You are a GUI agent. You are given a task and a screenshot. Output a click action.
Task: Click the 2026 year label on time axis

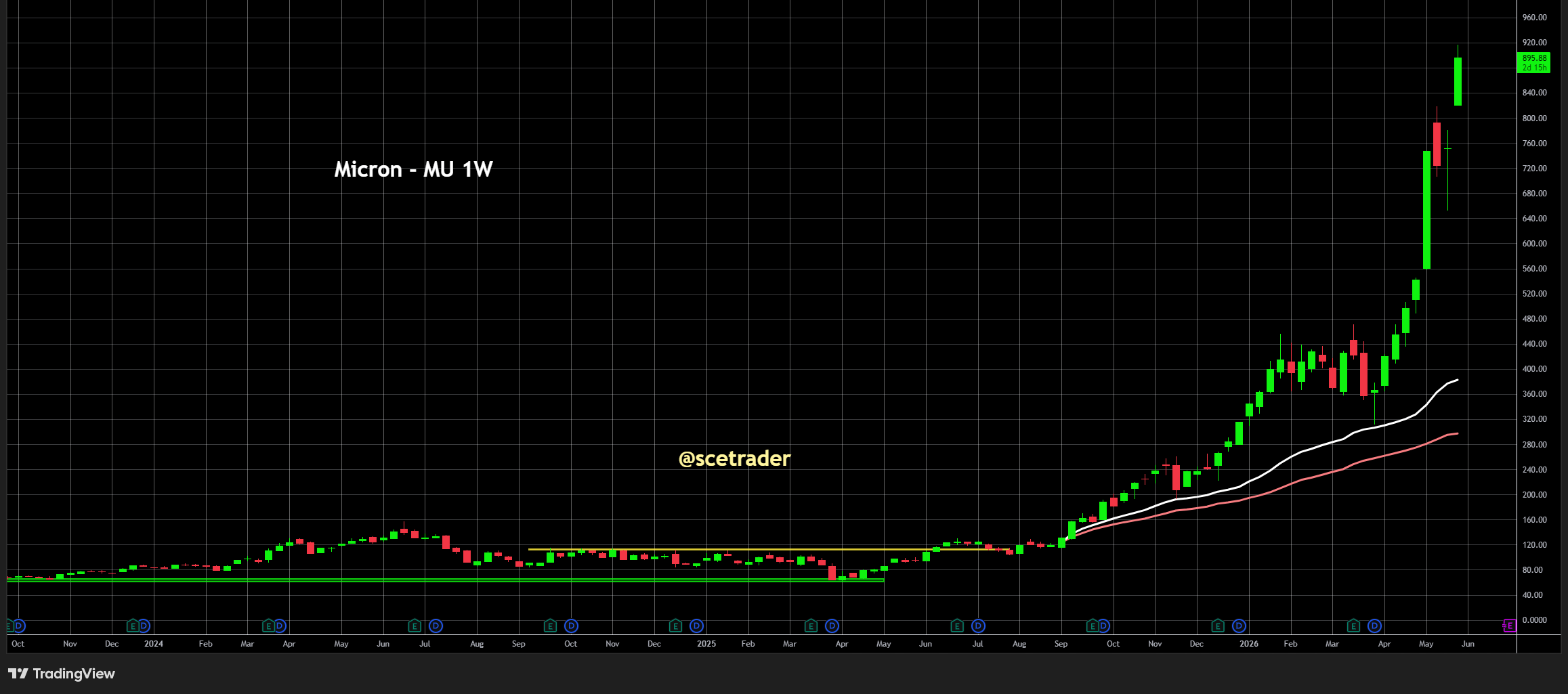click(1249, 644)
